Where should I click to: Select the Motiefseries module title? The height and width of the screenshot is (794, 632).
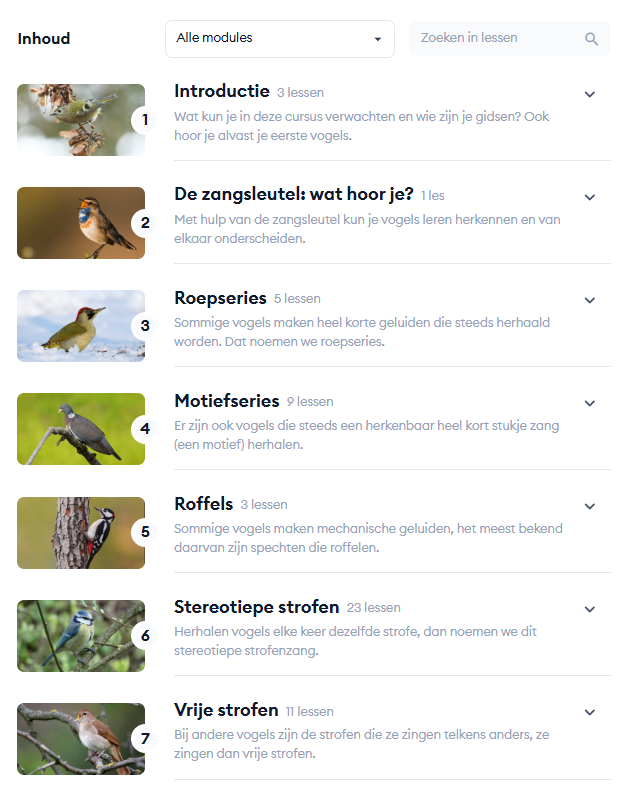click(x=226, y=401)
